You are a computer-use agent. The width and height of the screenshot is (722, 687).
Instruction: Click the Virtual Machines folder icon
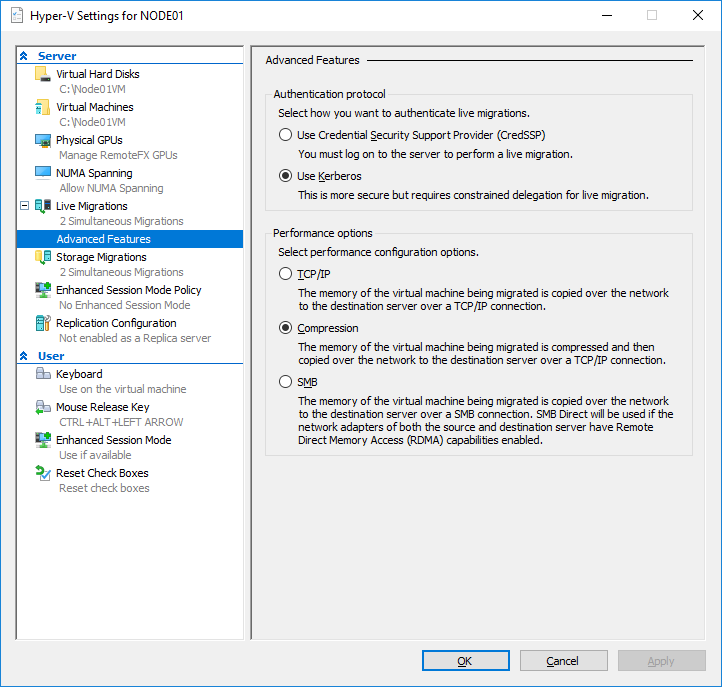[43, 107]
